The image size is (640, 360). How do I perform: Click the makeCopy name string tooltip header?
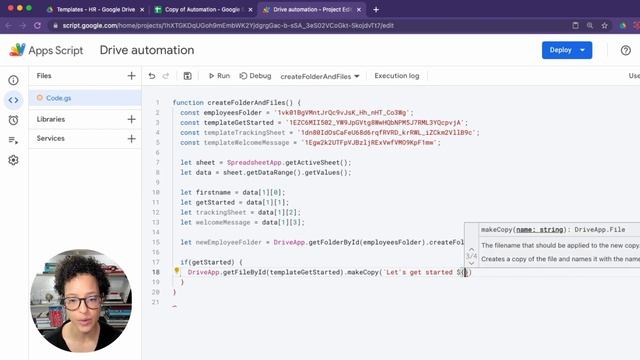click(x=553, y=230)
